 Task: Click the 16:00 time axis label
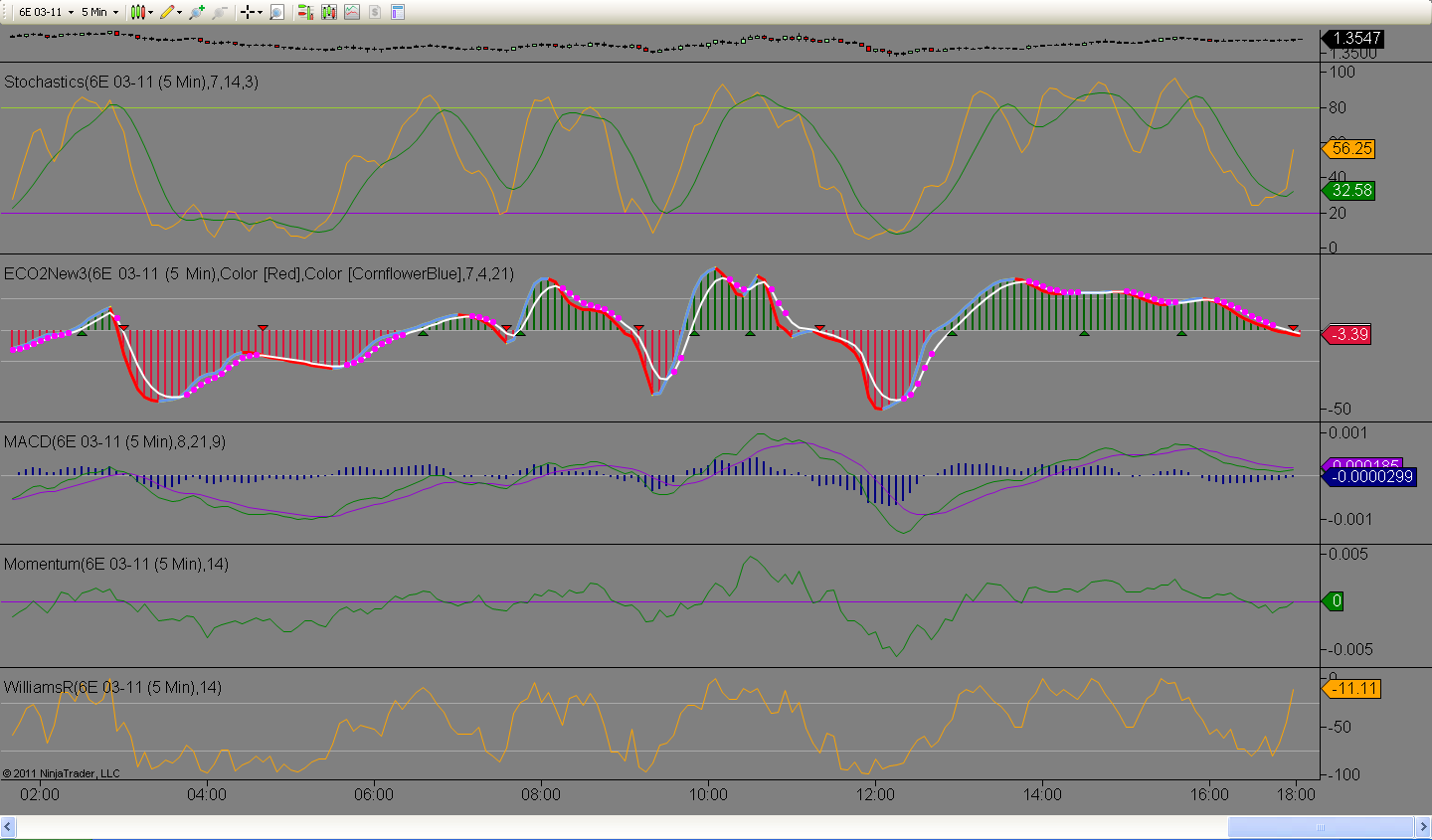1209,794
